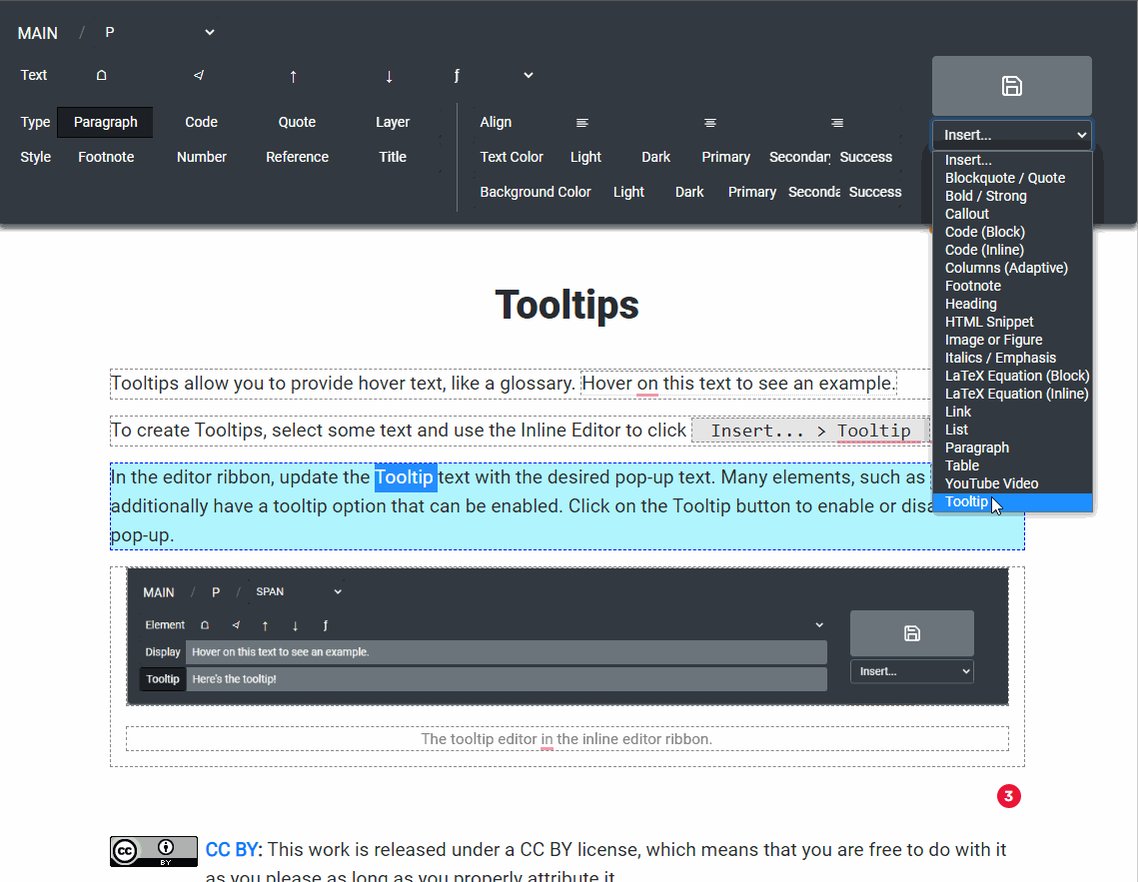
Task: Click the caption "The tooltip editor in the inline editor ribbon."
Action: click(567, 739)
